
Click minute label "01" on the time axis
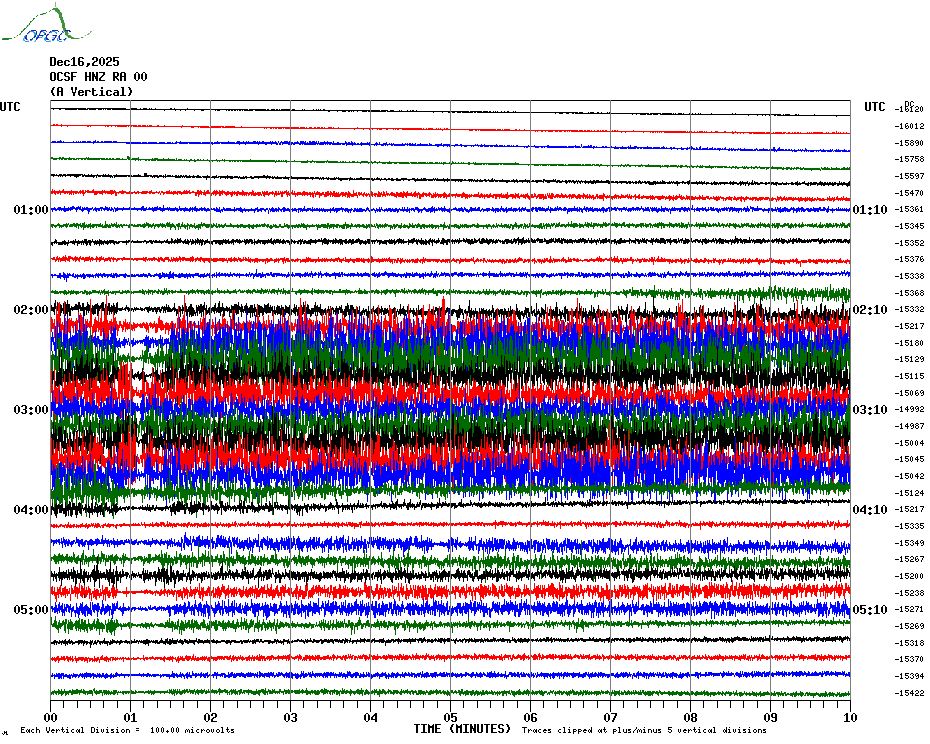coord(130,717)
